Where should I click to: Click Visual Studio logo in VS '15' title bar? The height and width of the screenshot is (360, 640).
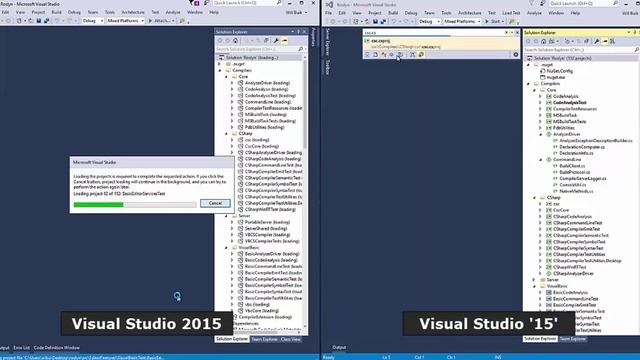[x=329, y=4]
